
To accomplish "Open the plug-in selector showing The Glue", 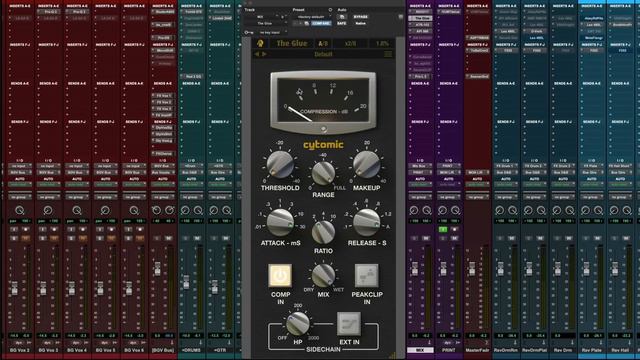I will [265, 23].
